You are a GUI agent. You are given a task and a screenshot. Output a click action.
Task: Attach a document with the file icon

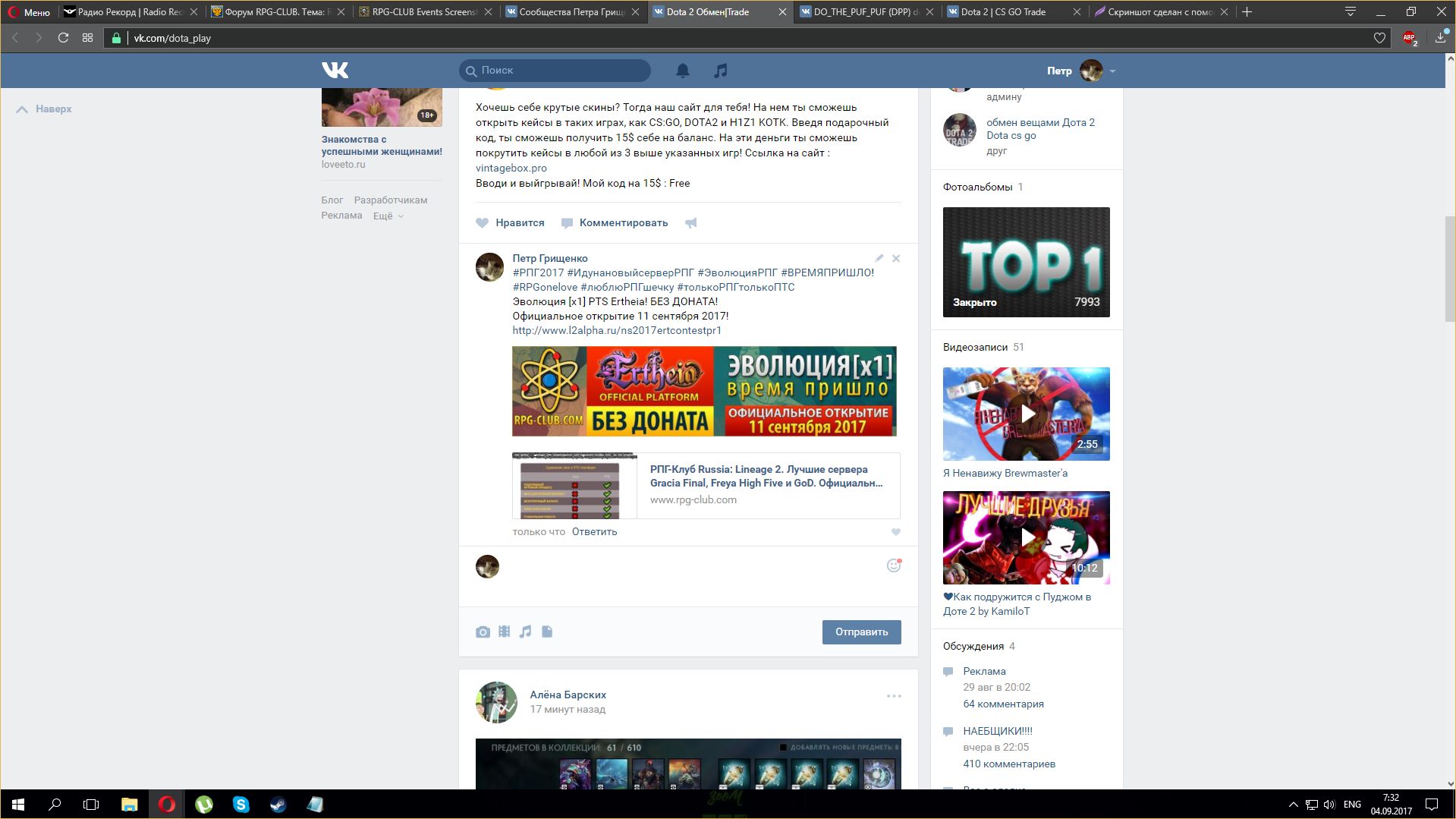tap(547, 632)
